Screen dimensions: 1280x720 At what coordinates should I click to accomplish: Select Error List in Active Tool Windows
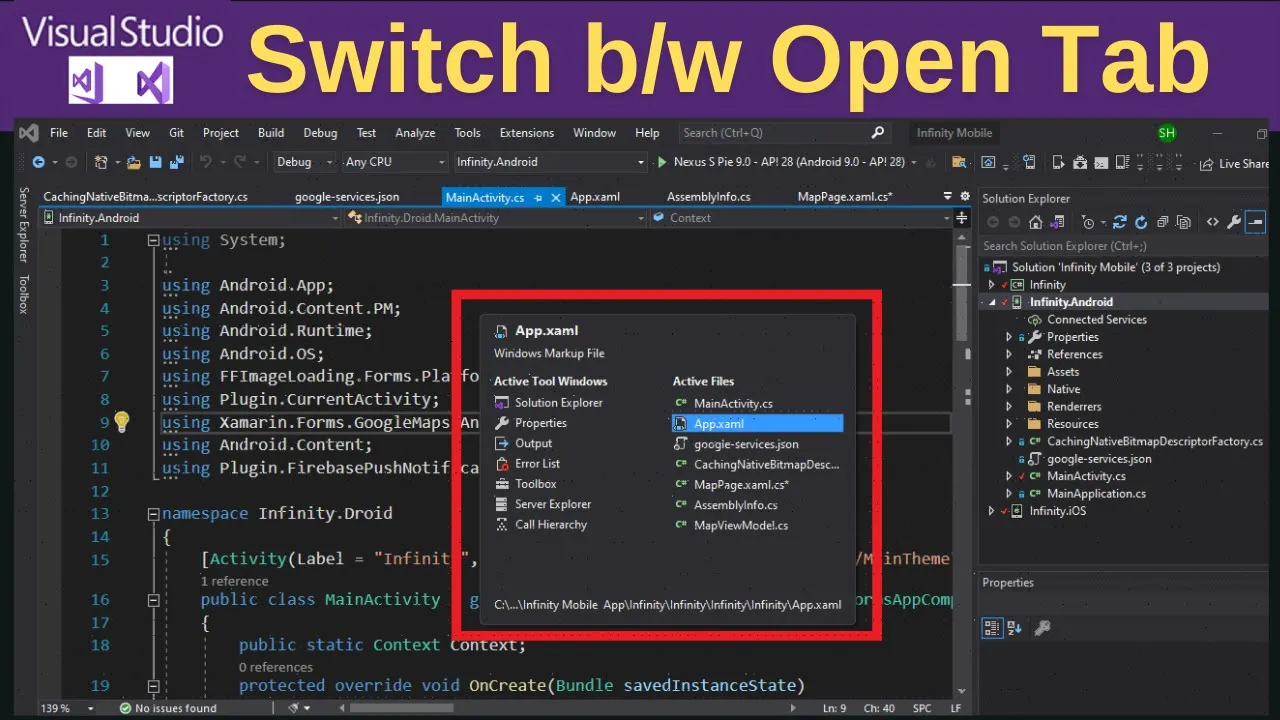point(538,464)
